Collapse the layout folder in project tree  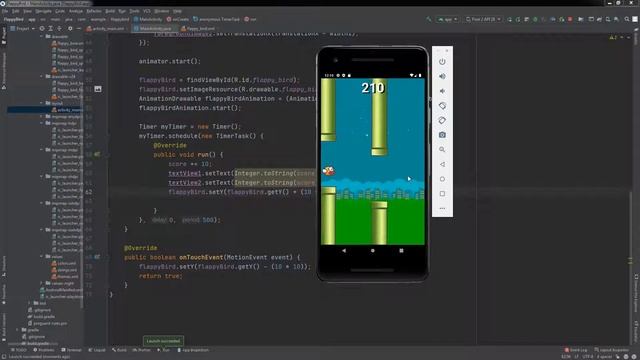click(x=42, y=103)
